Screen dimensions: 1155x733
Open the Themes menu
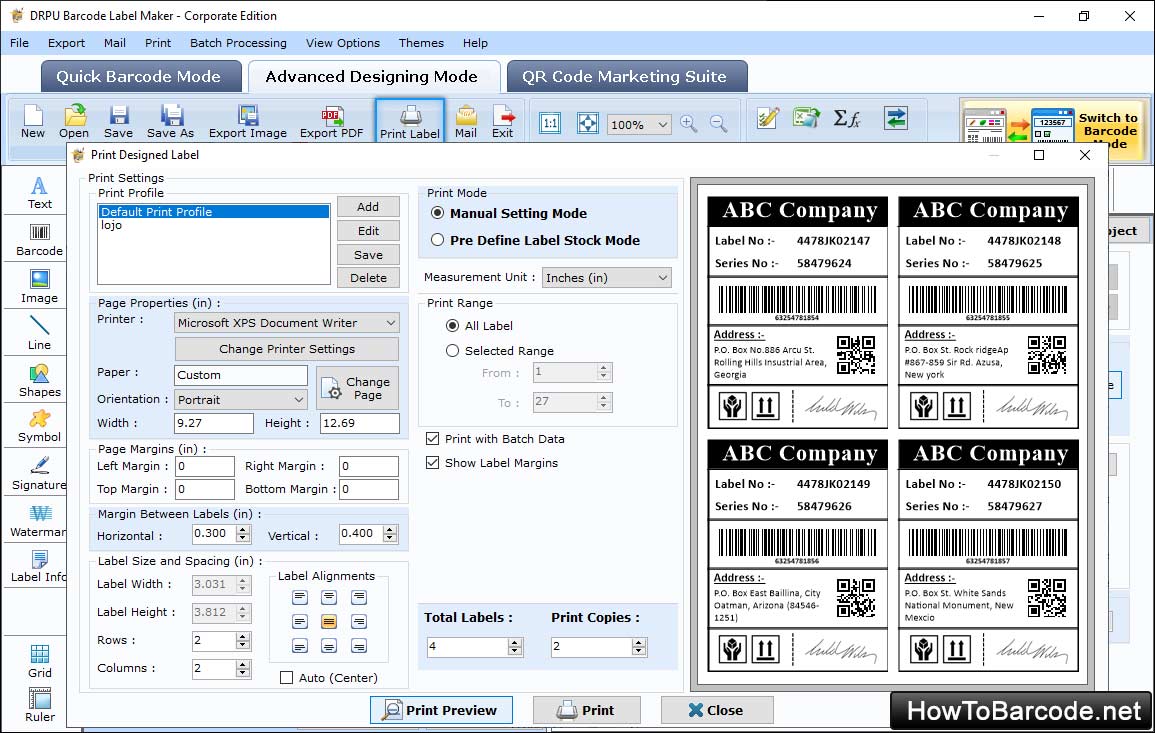[x=421, y=43]
